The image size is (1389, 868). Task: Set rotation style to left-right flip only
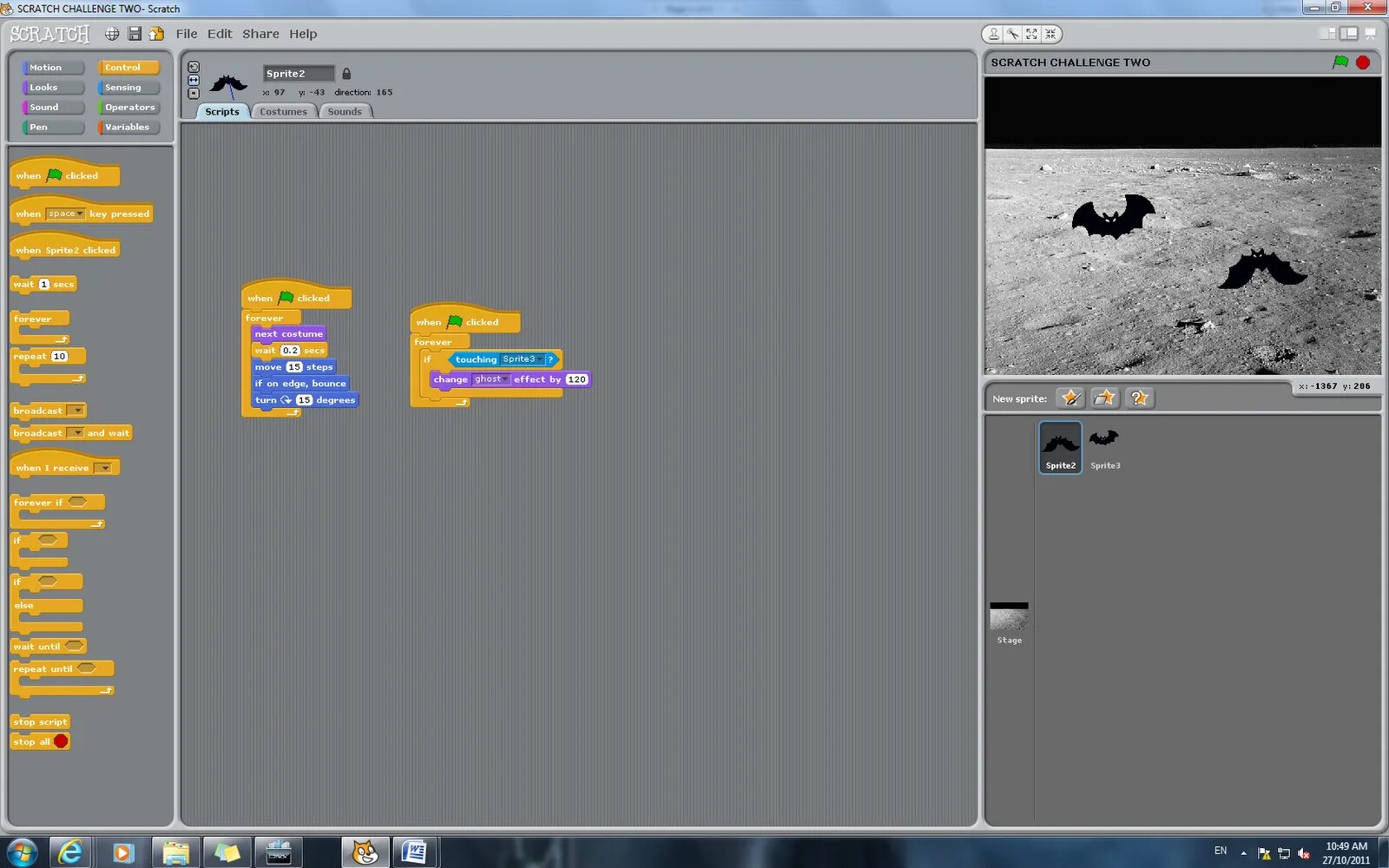pyautogui.click(x=194, y=80)
